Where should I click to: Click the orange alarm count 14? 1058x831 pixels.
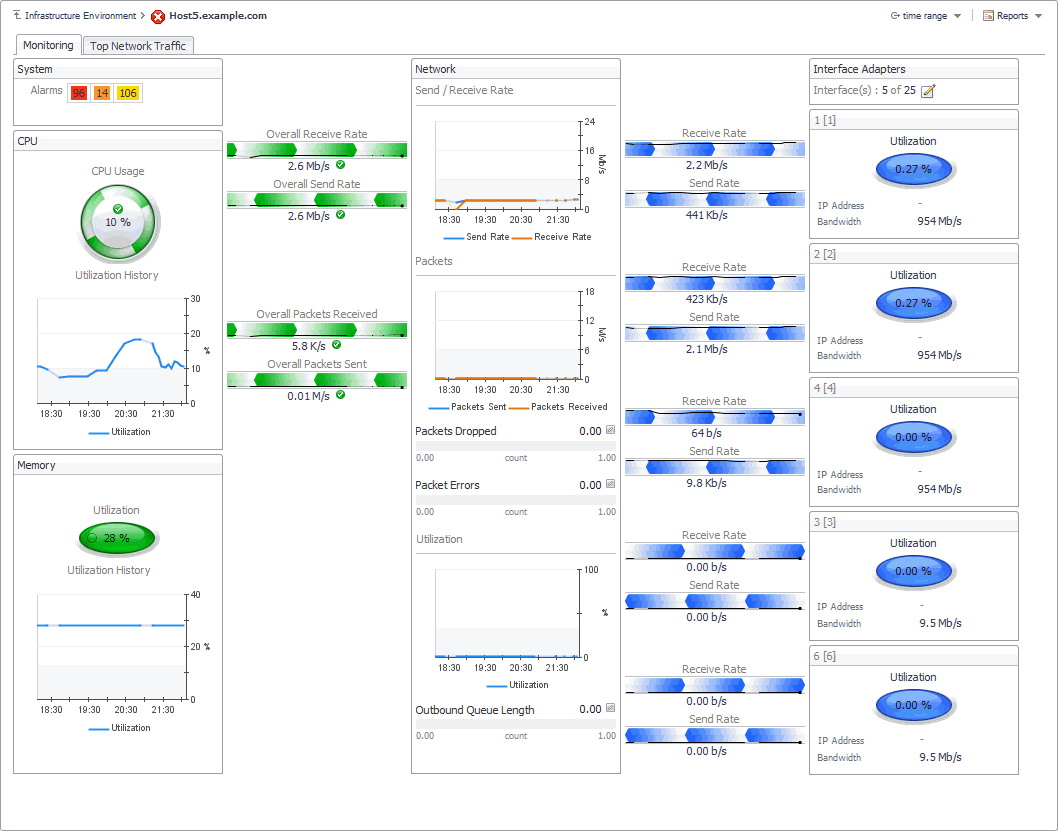[102, 93]
